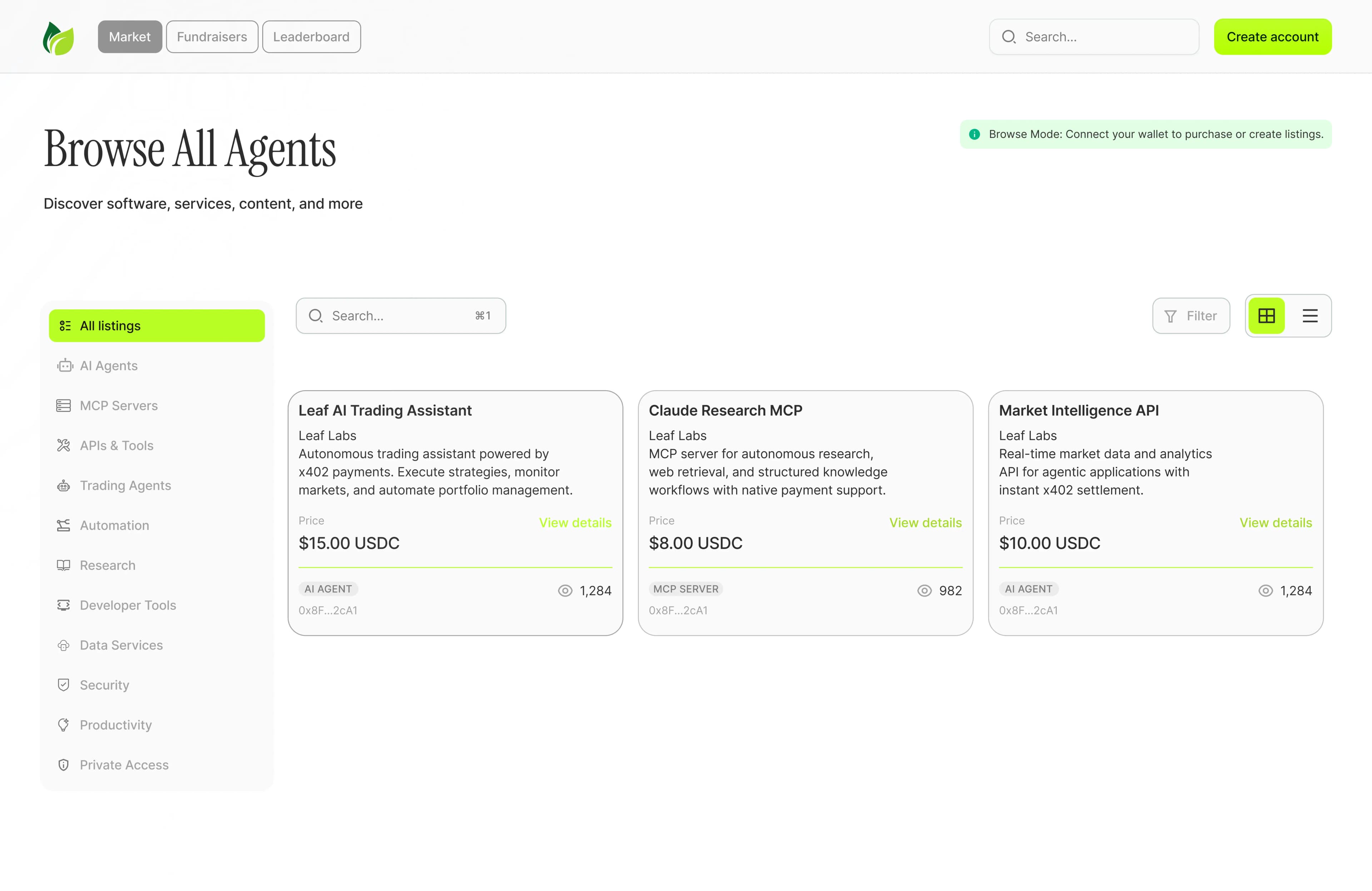This screenshot has width=1372, height=891.
Task: Click the AI AGENT tag on Market Intelligence API
Action: (1028, 589)
